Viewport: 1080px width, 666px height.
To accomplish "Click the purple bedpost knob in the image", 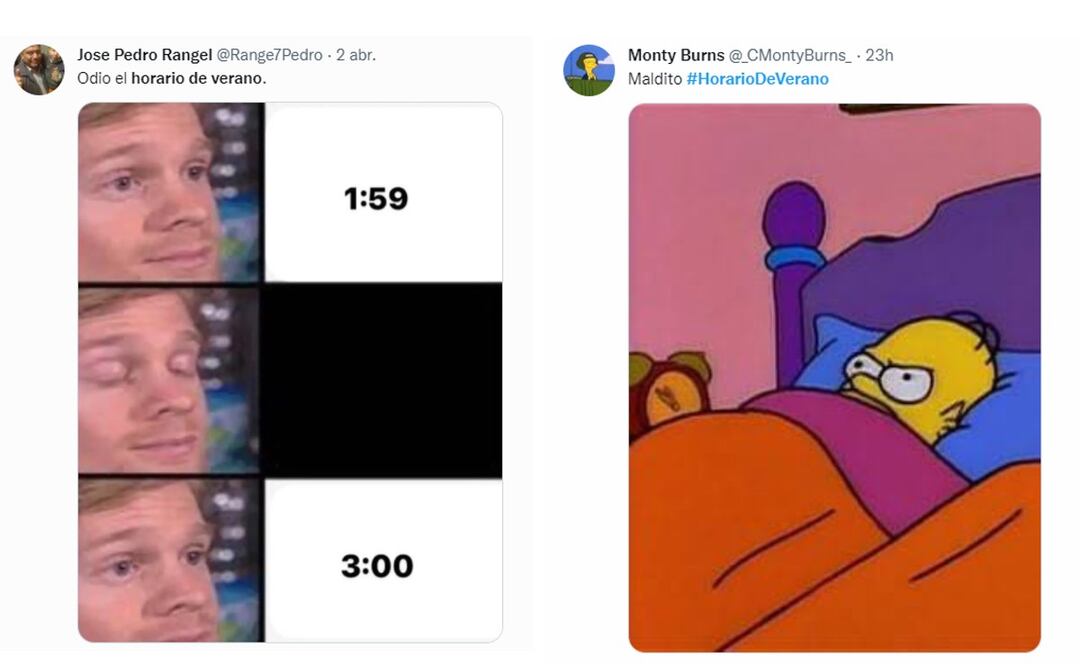I will click(x=795, y=215).
